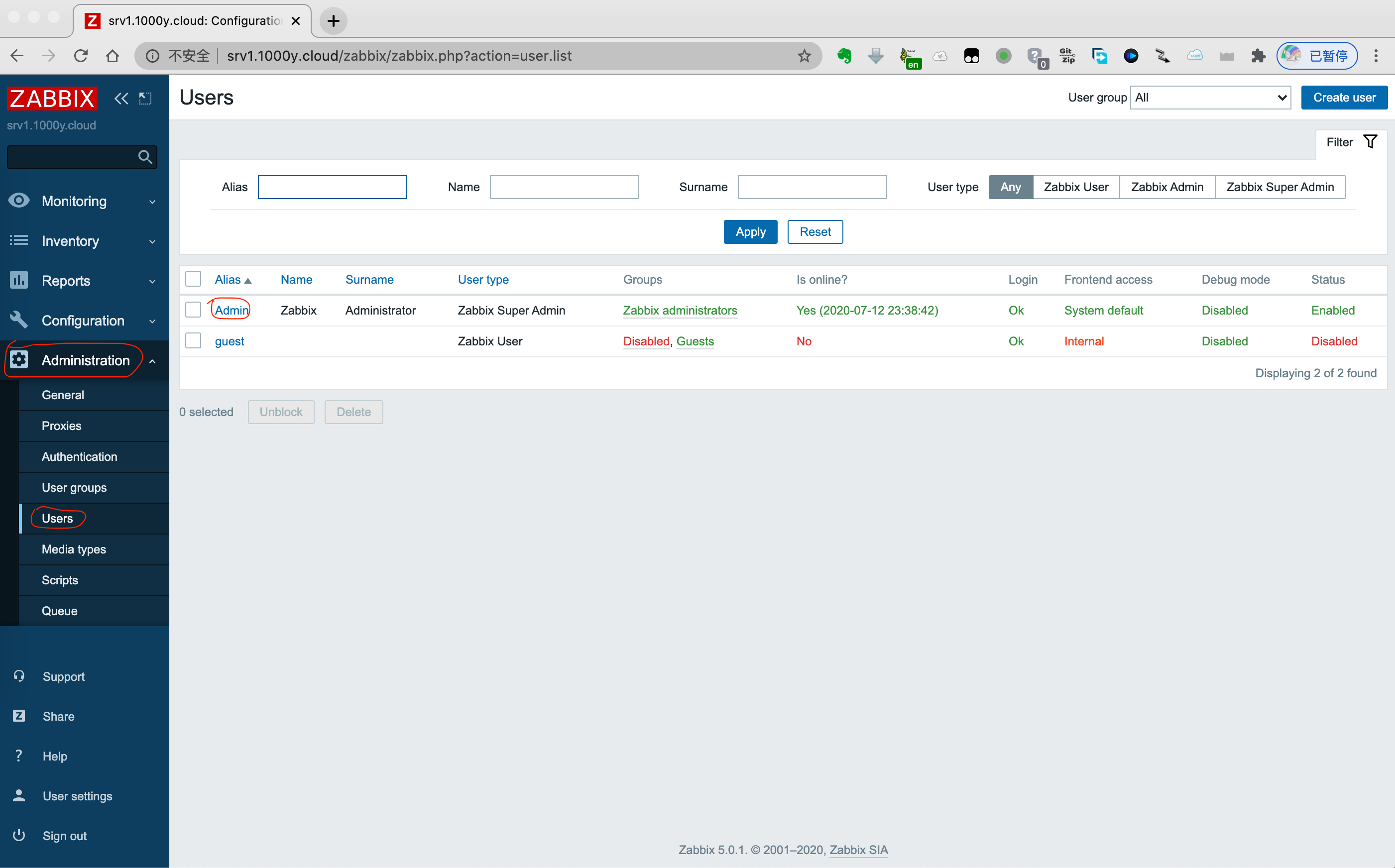Focus the Alias filter input

[x=333, y=187]
